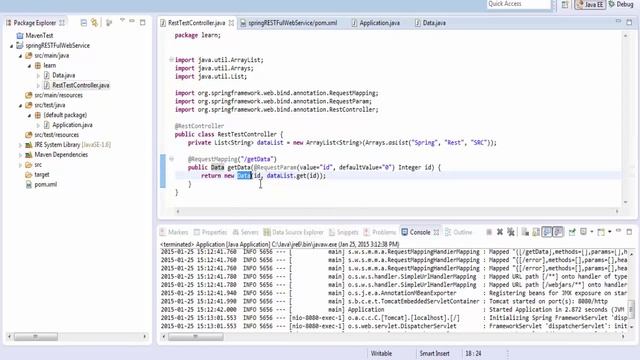Select src/main/resources folder
This screenshot has width=640, height=360.
click(x=58, y=95)
